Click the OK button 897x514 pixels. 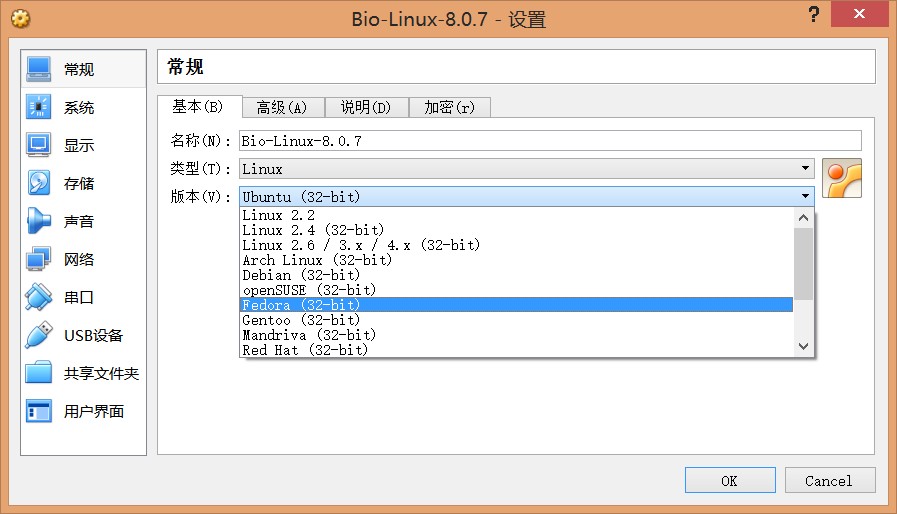(x=730, y=480)
